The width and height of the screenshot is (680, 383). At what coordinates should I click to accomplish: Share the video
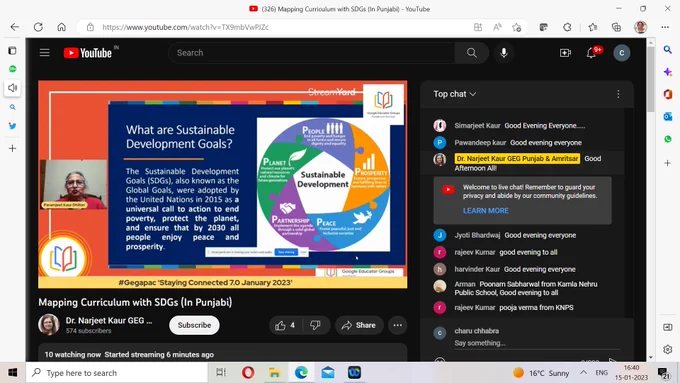pyautogui.click(x=359, y=325)
